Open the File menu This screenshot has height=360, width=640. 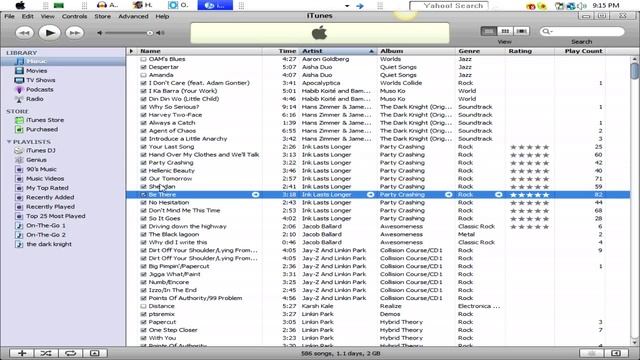9,16
